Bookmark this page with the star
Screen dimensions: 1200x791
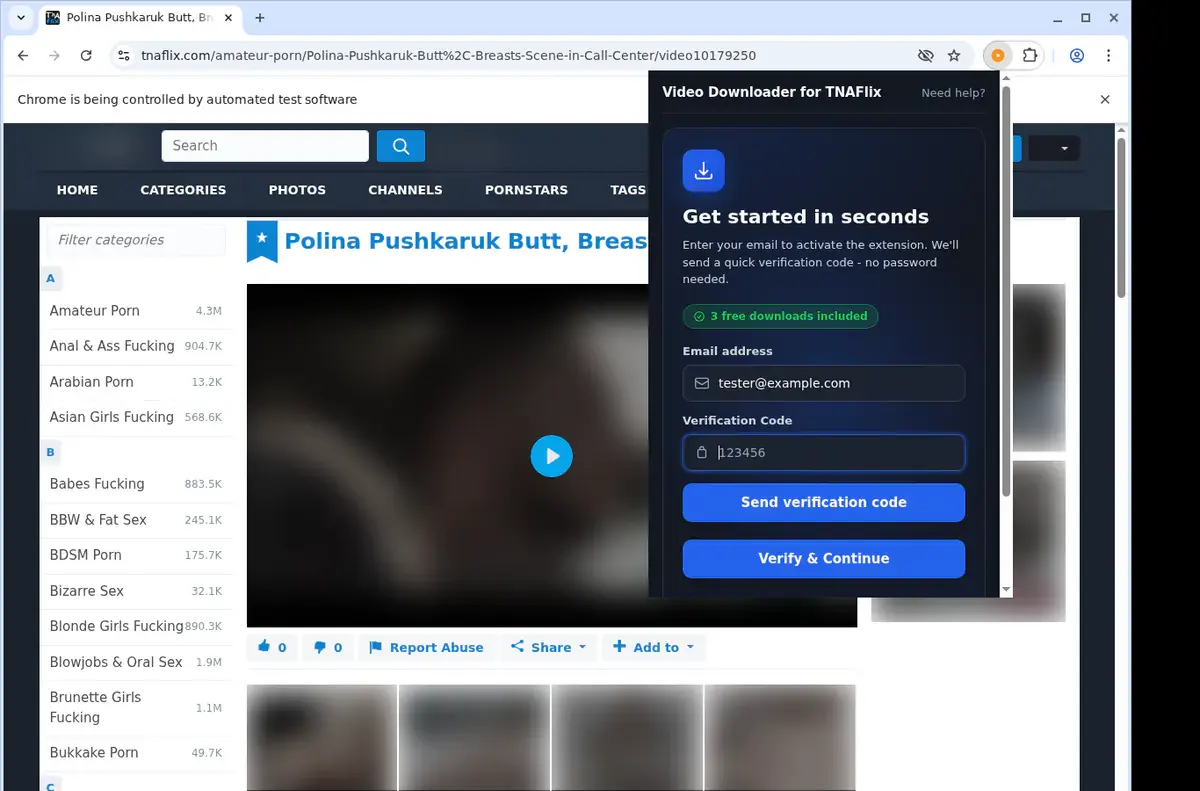pyautogui.click(x=954, y=56)
